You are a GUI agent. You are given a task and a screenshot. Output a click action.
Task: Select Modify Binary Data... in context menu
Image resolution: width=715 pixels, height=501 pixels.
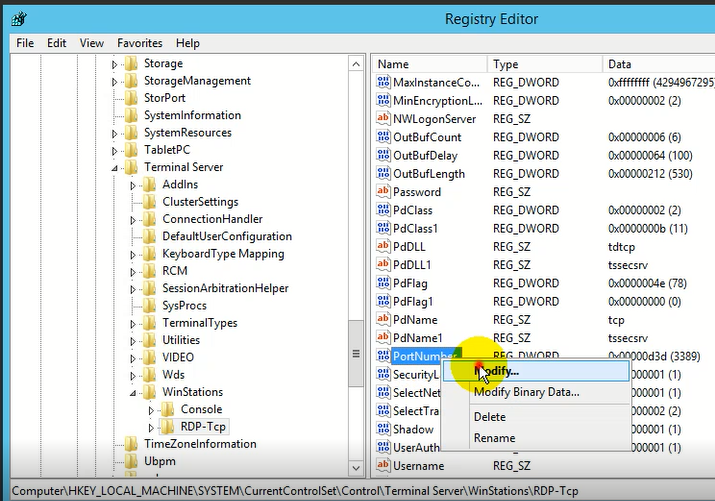526,392
